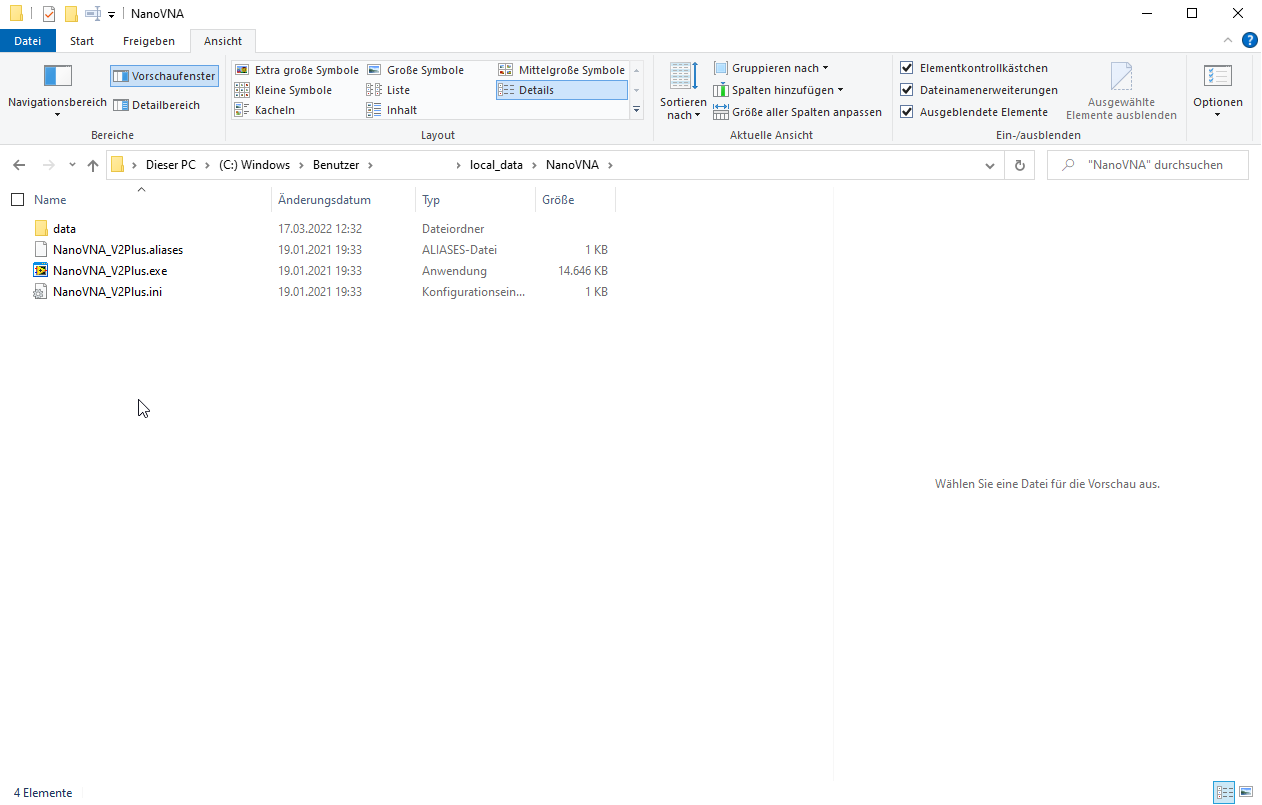1262x805 pixels.
Task: Uncheck Ausgeblendete Elemente checkbox
Action: pos(907,112)
